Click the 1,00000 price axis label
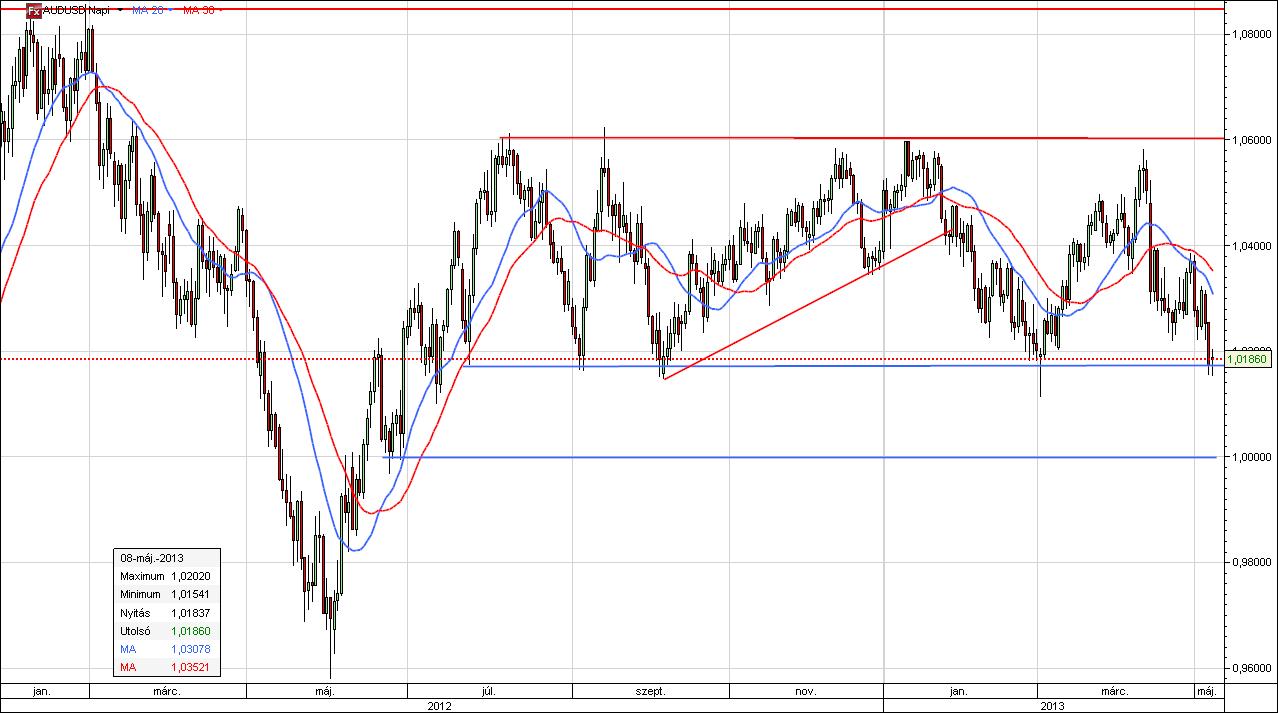This screenshot has width=1278, height=713. [1250, 458]
